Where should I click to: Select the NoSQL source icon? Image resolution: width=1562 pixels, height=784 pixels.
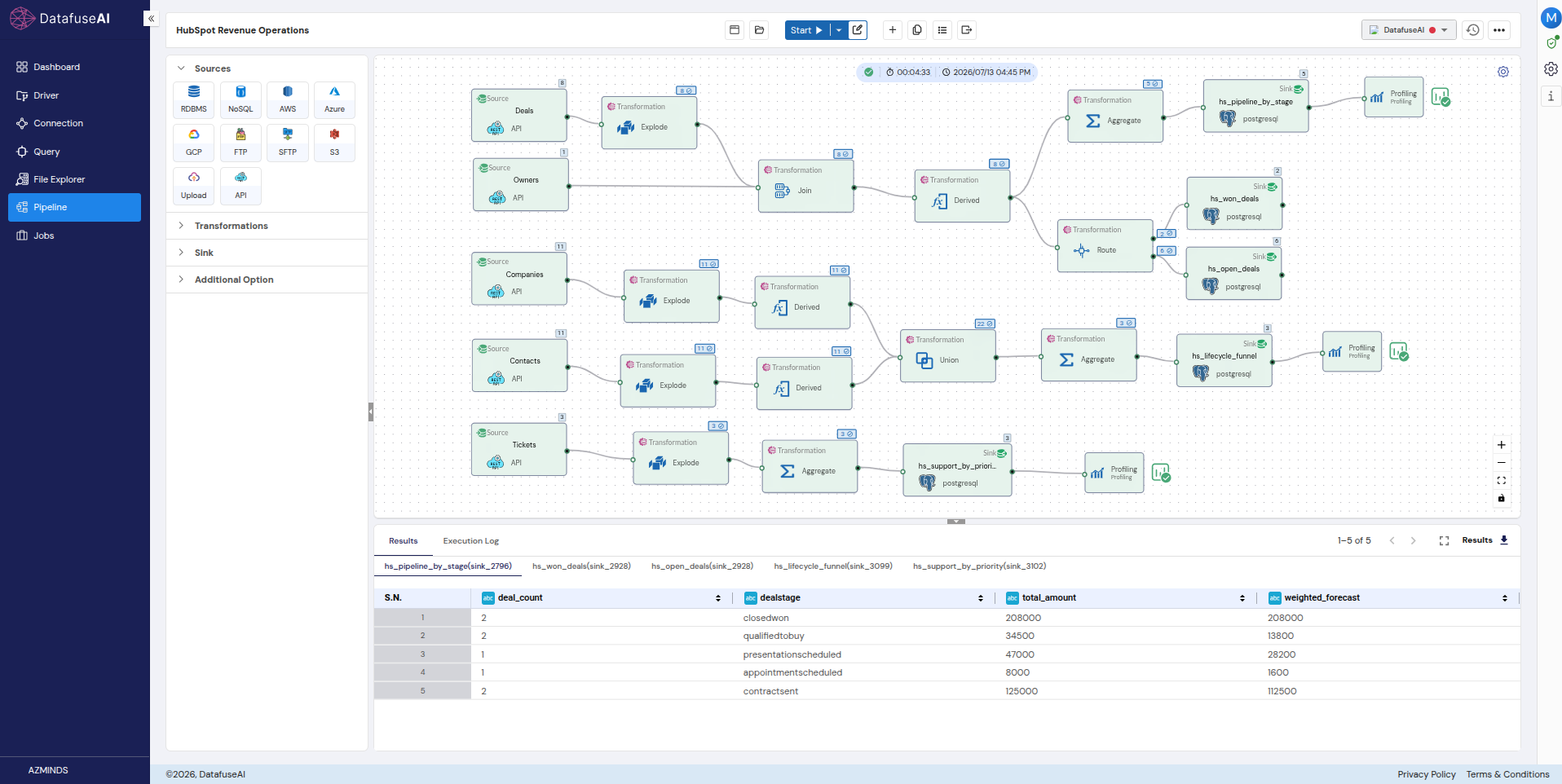click(x=240, y=99)
